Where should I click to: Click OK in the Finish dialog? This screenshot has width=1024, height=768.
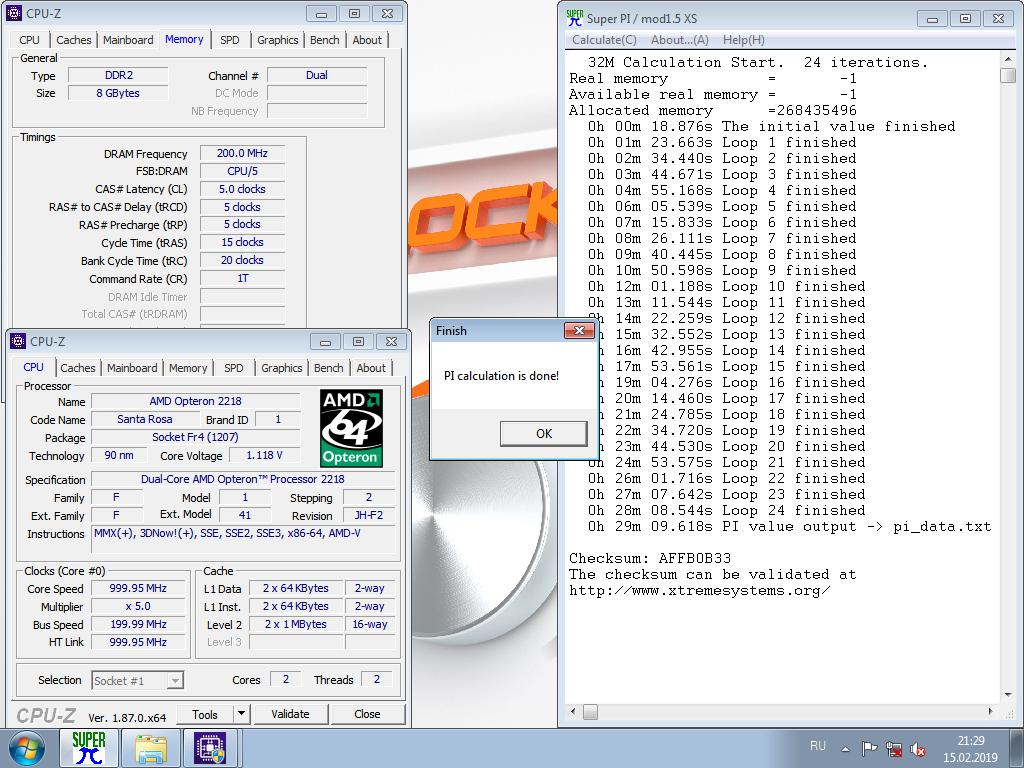tap(543, 434)
